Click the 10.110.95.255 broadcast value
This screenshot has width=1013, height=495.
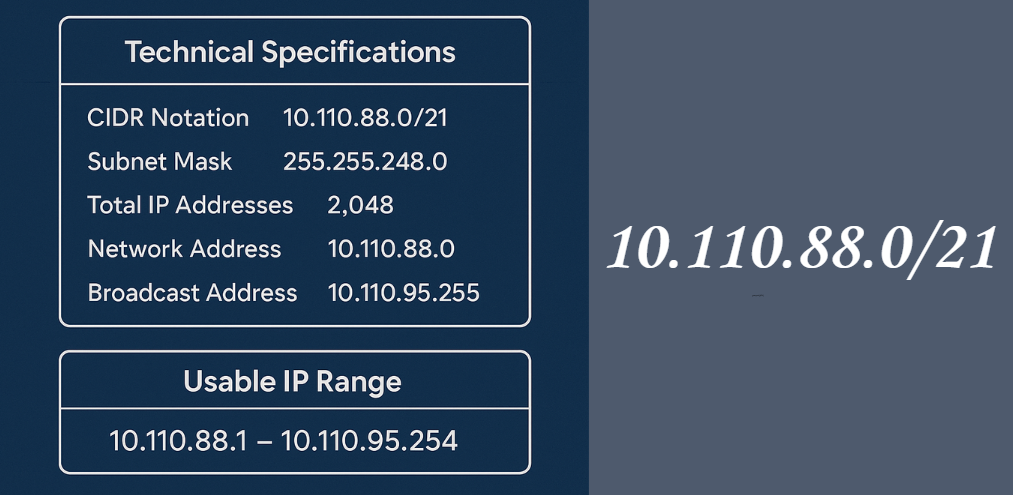[x=403, y=293]
